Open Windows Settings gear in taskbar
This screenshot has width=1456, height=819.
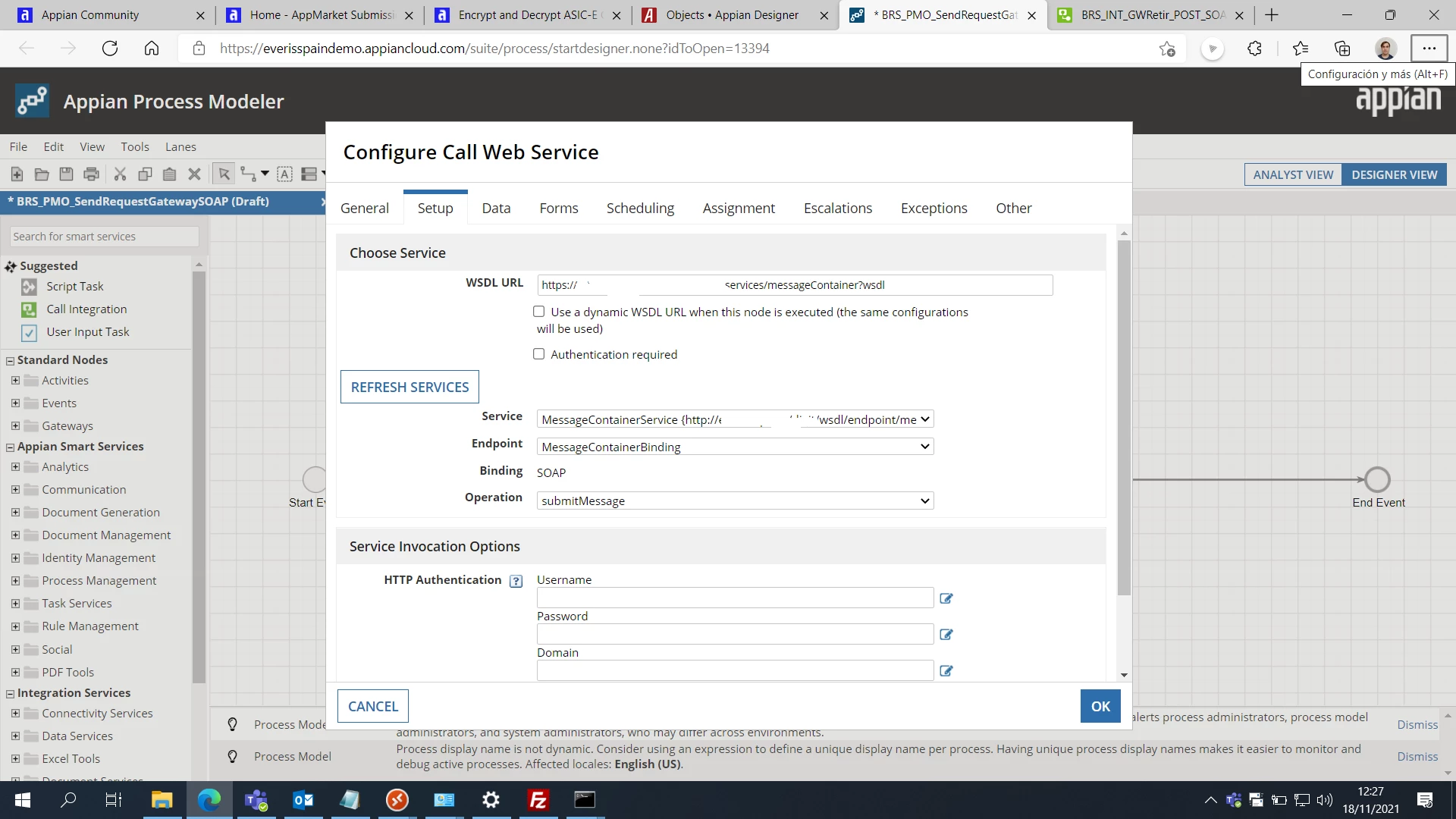tap(491, 800)
